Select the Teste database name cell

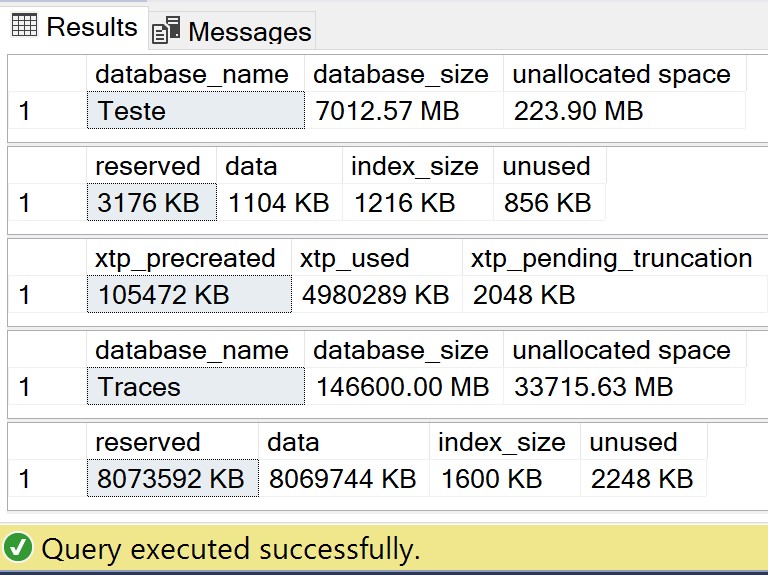tap(196, 110)
